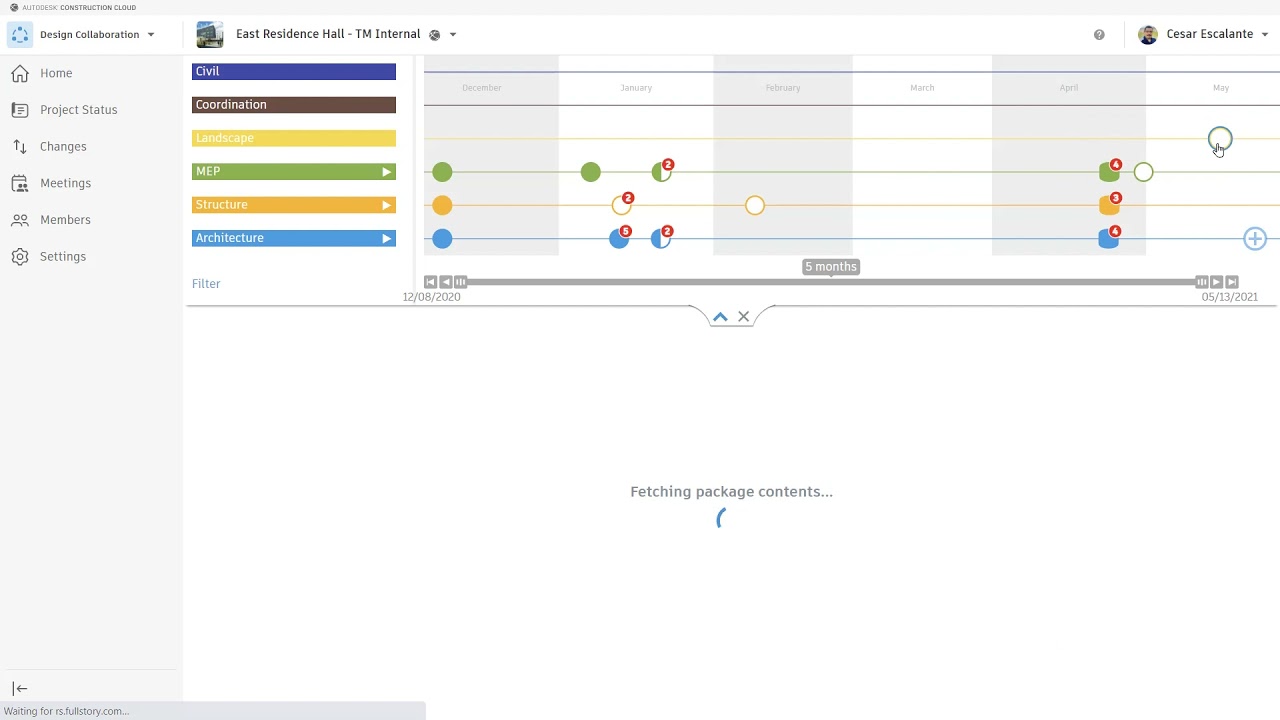
Task: Open the East Residence Hall project dropdown
Action: click(x=452, y=35)
